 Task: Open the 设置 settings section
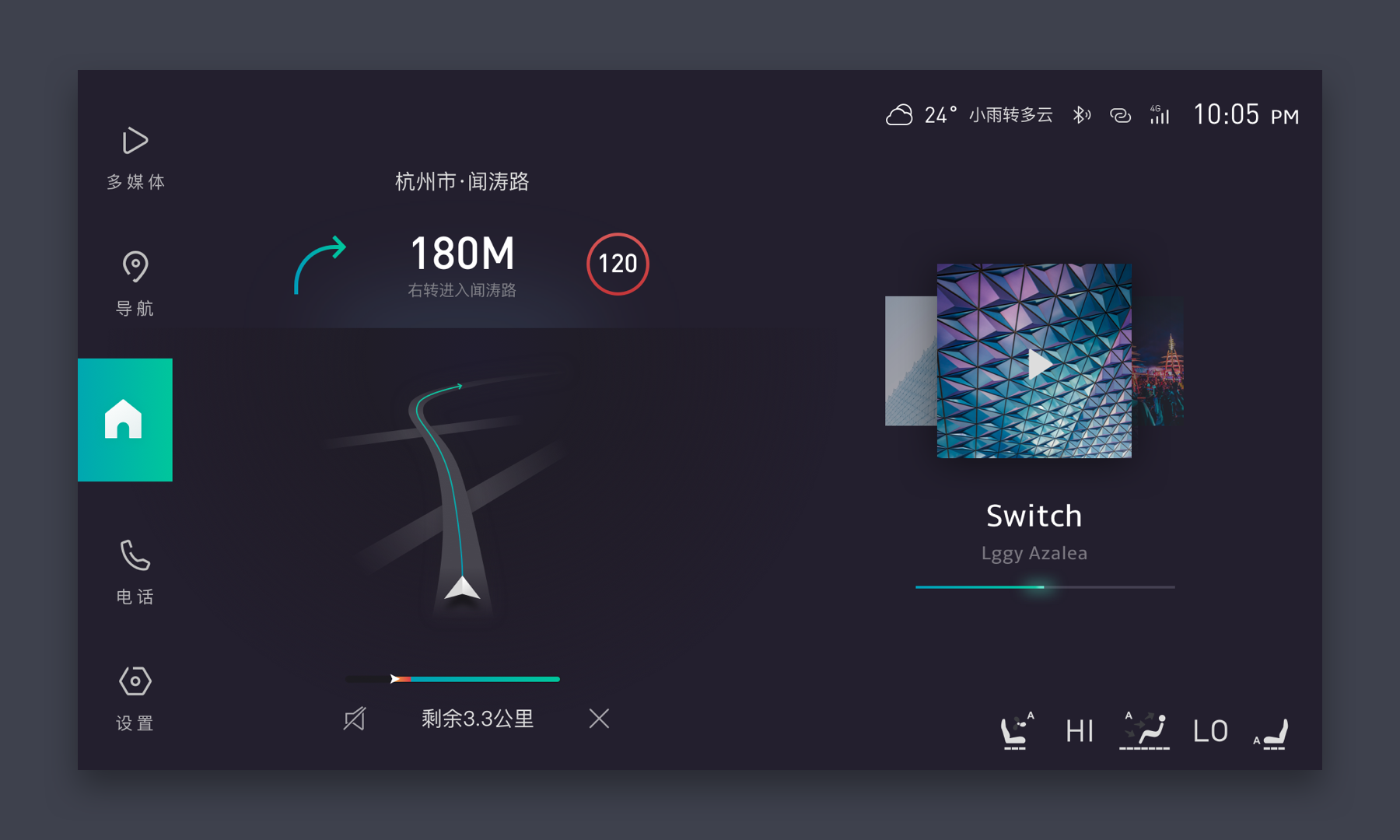click(135, 698)
